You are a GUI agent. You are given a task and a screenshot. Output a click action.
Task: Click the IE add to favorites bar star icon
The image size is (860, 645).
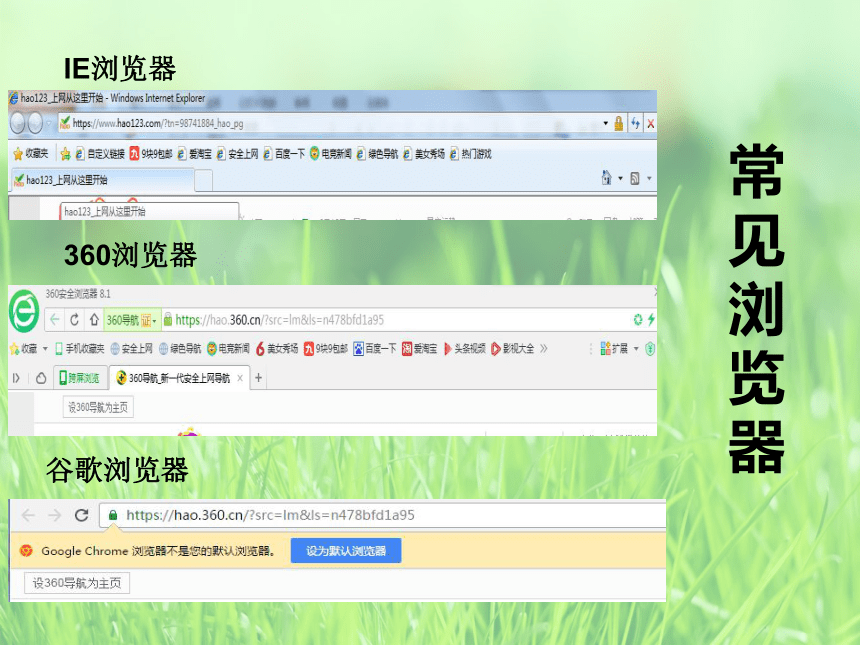pyautogui.click(x=65, y=154)
